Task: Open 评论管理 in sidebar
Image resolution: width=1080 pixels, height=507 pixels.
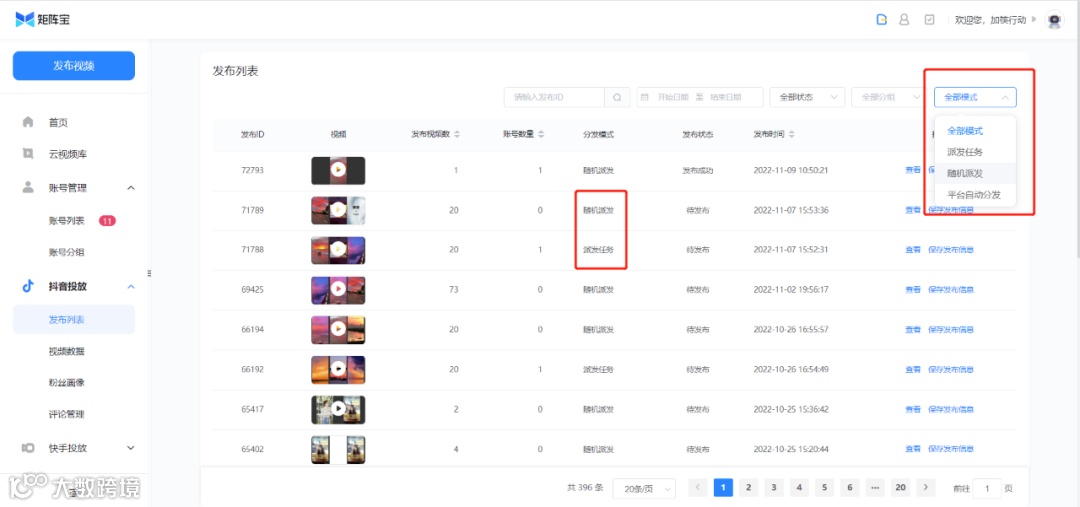Action: (67, 415)
